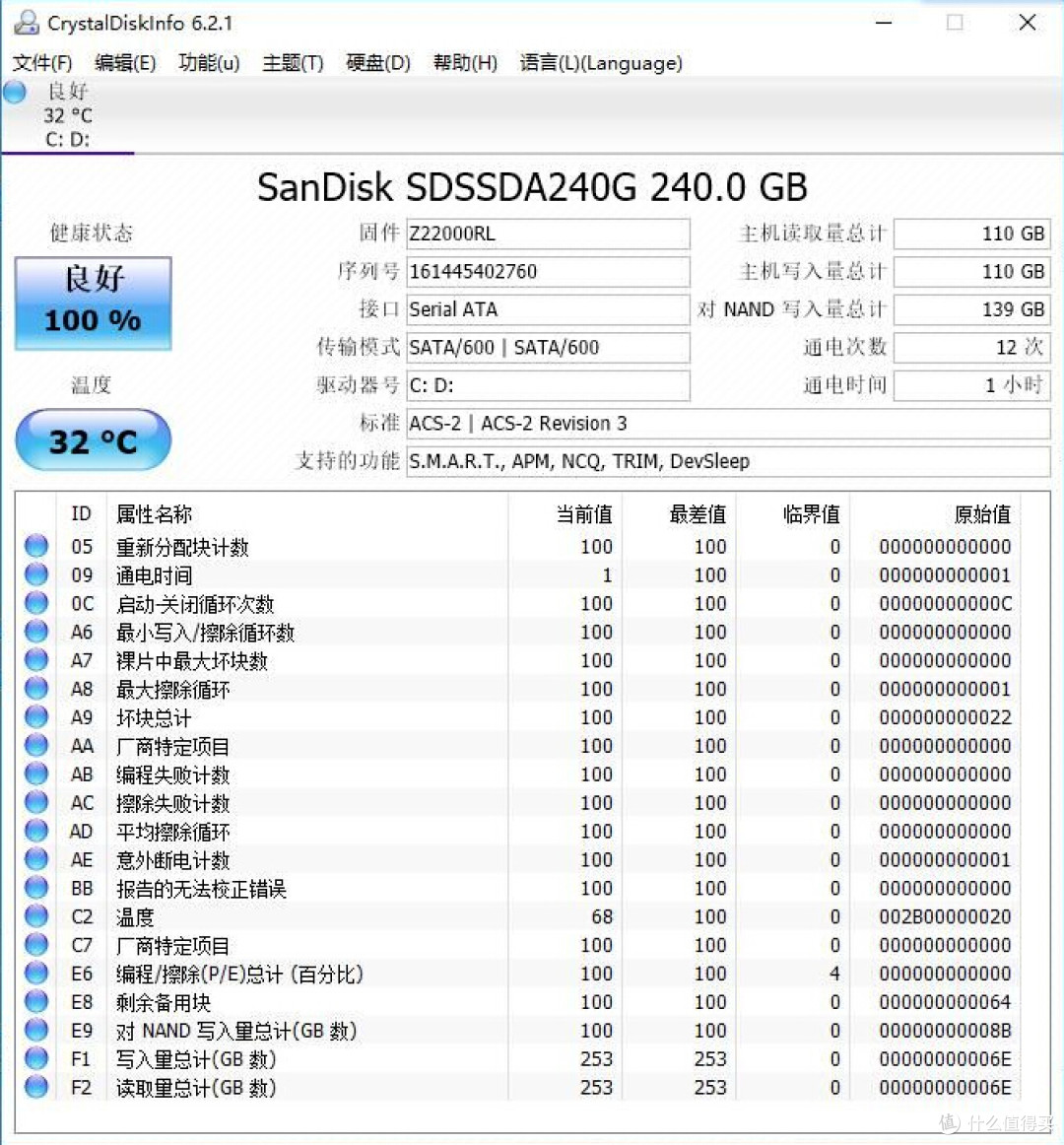Click the status orb for A8 最大擦除循环
The height and width of the screenshot is (1145, 1064).
pyautogui.click(x=36, y=688)
